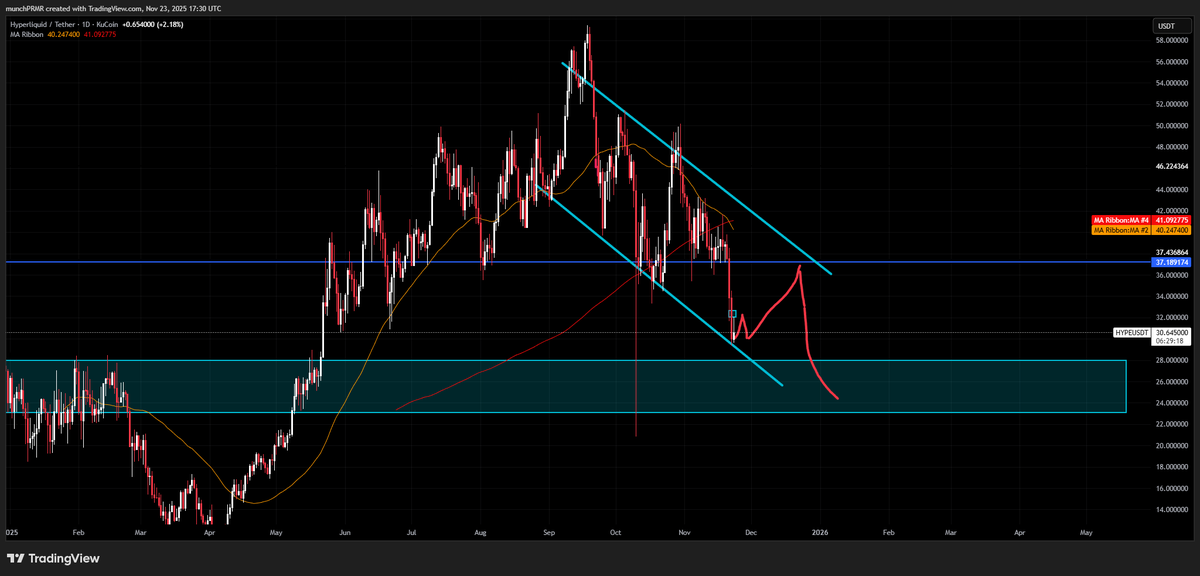Click the 37.436864 price axis value

[x=1171, y=253]
